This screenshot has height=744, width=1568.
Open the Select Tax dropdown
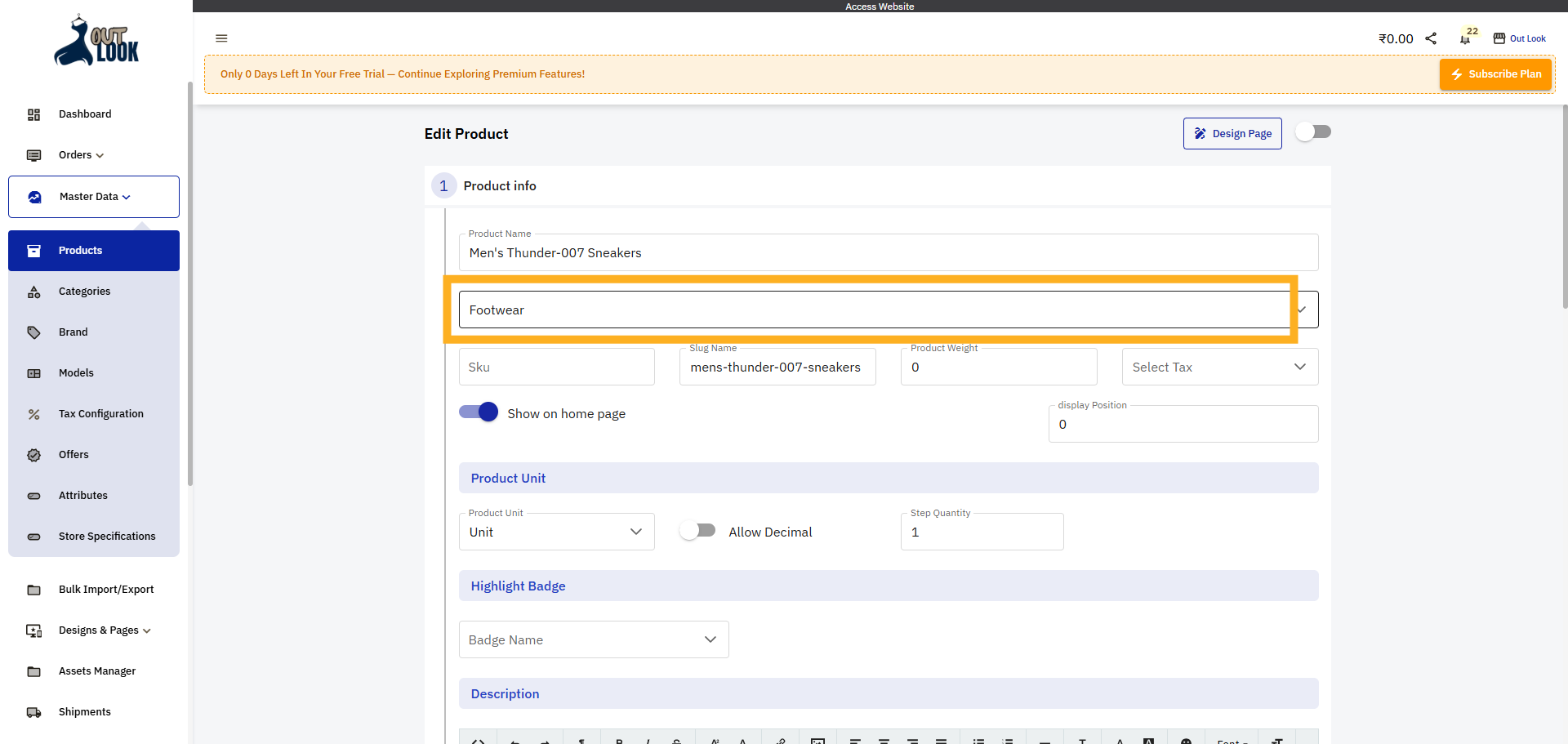(1218, 367)
